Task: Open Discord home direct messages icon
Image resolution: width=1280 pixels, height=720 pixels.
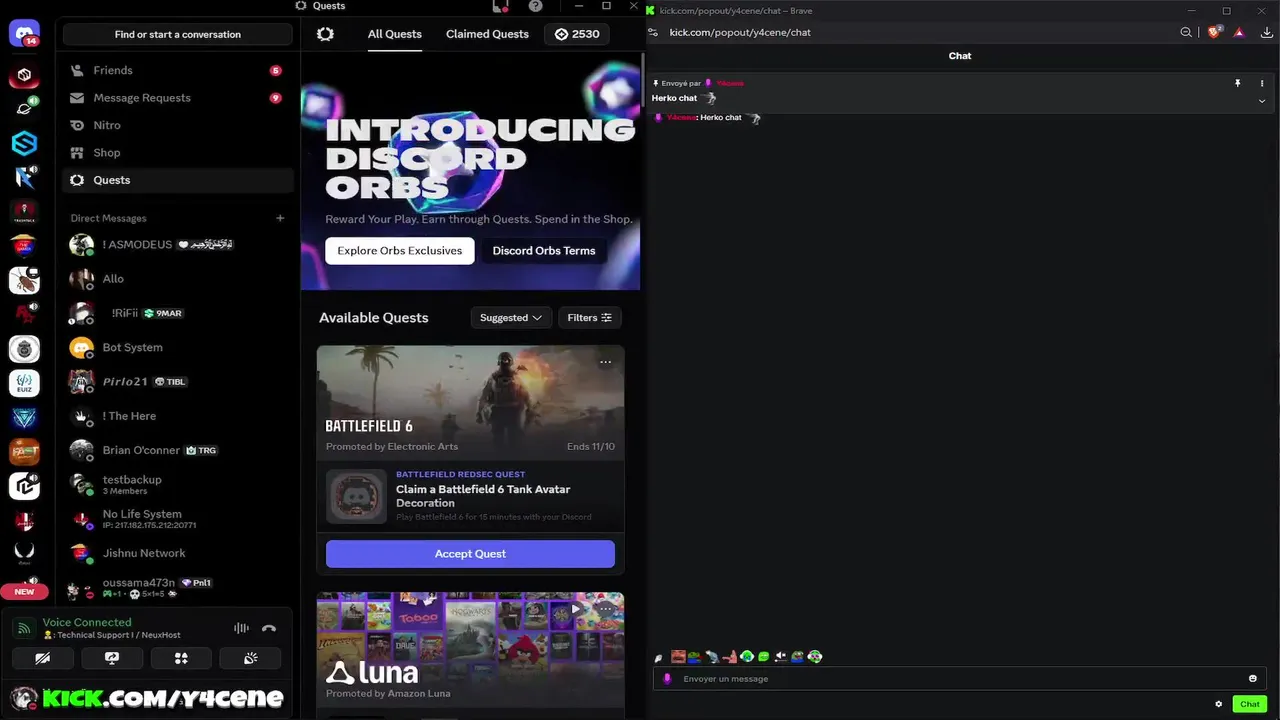Action: [x=24, y=33]
